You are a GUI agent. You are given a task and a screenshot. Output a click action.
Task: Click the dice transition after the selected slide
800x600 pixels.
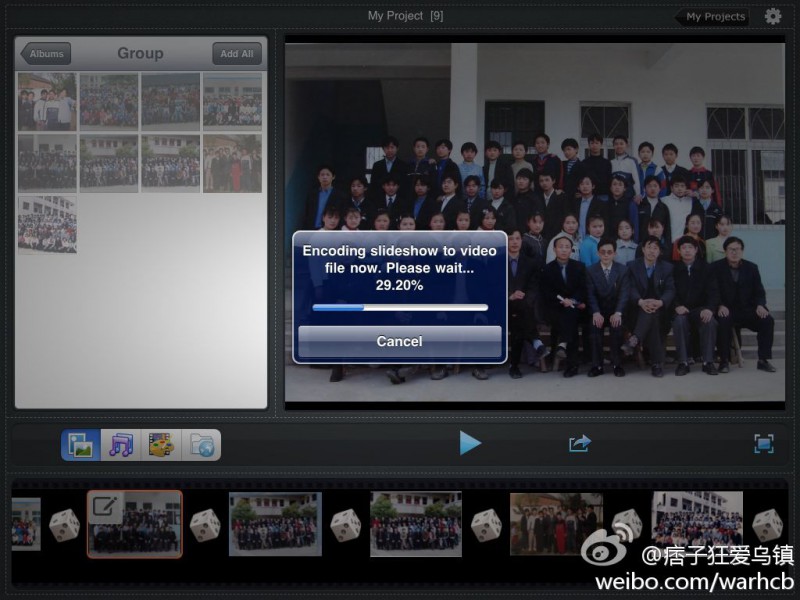click(x=205, y=524)
